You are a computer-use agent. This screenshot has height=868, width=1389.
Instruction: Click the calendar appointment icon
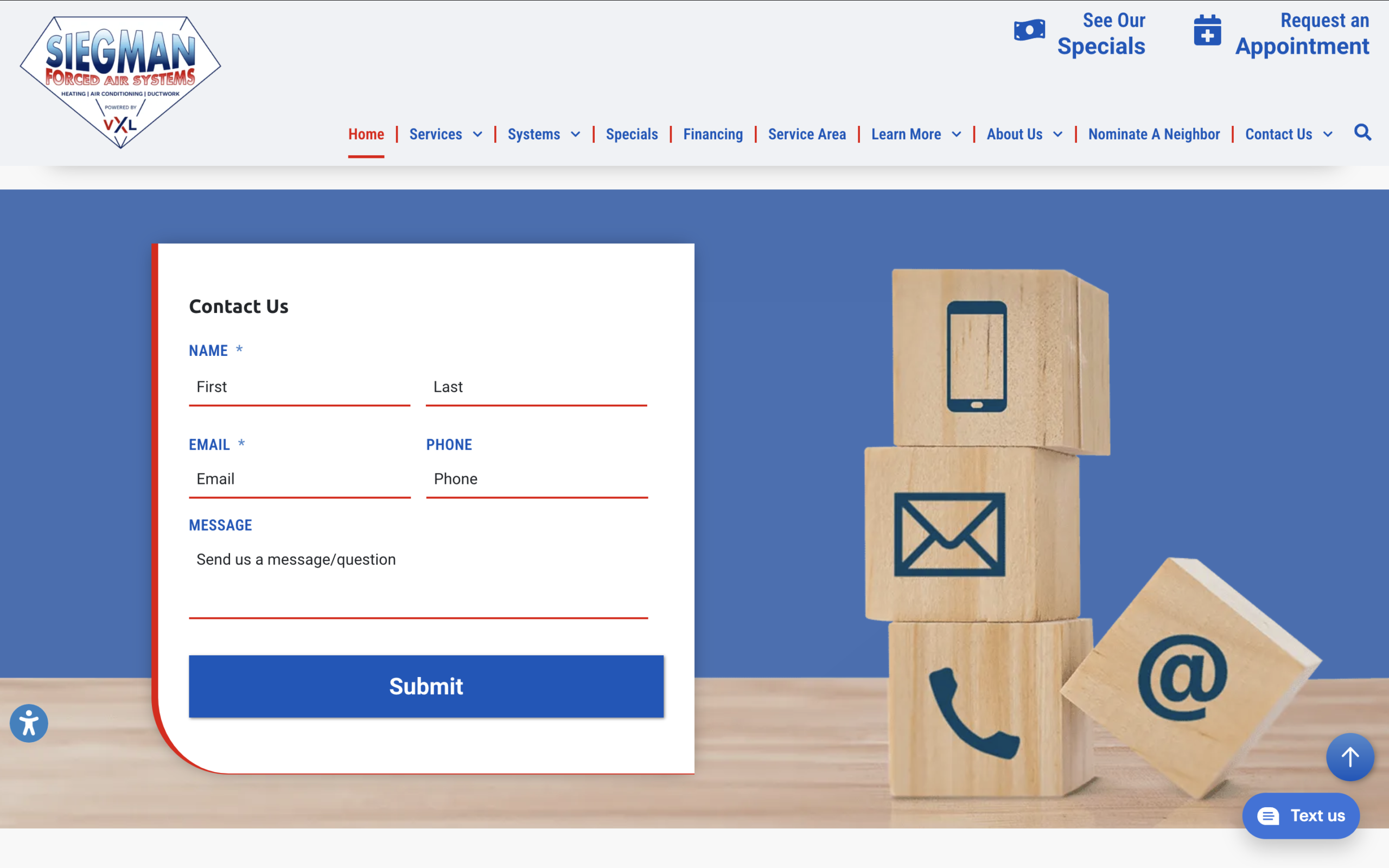tap(1207, 31)
